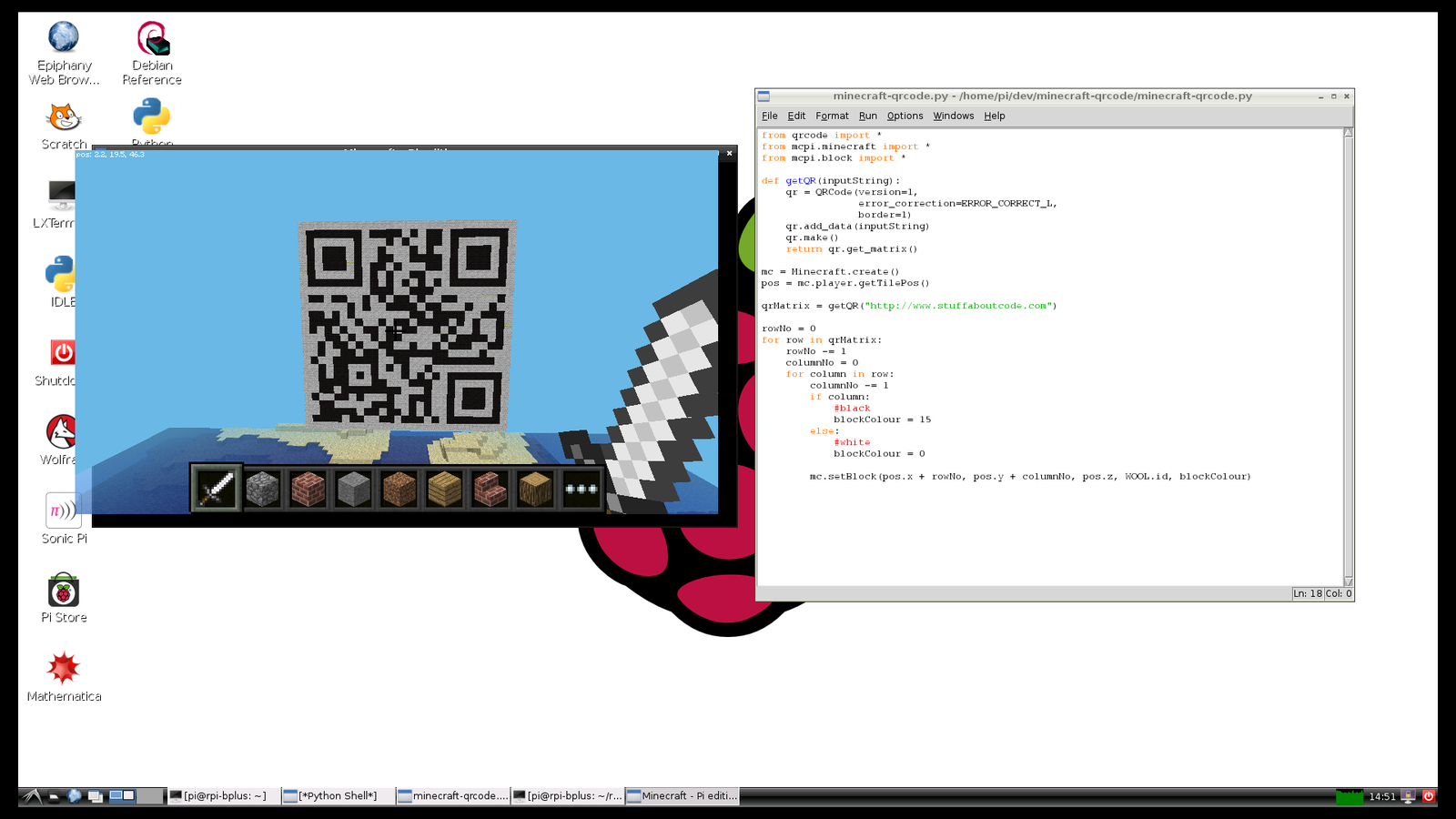Click the scroll down arrow in IDLE editor
The image size is (1456, 819).
tap(1349, 581)
